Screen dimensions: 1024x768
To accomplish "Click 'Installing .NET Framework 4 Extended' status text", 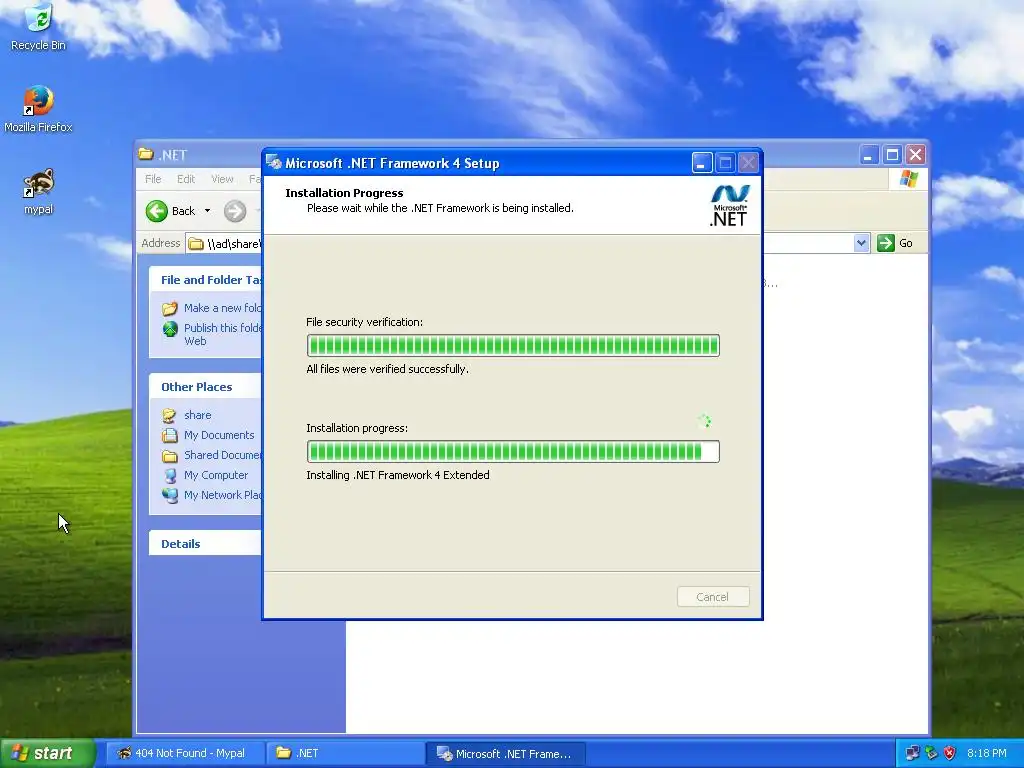I will click(398, 475).
